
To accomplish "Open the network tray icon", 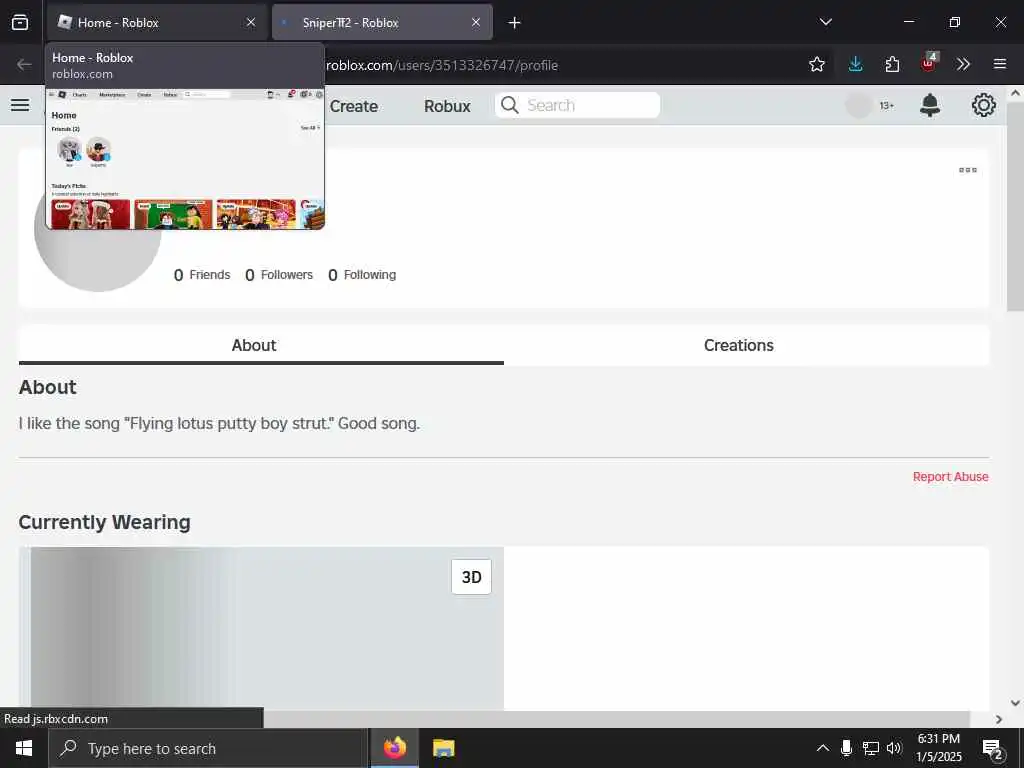I will pyautogui.click(x=871, y=748).
